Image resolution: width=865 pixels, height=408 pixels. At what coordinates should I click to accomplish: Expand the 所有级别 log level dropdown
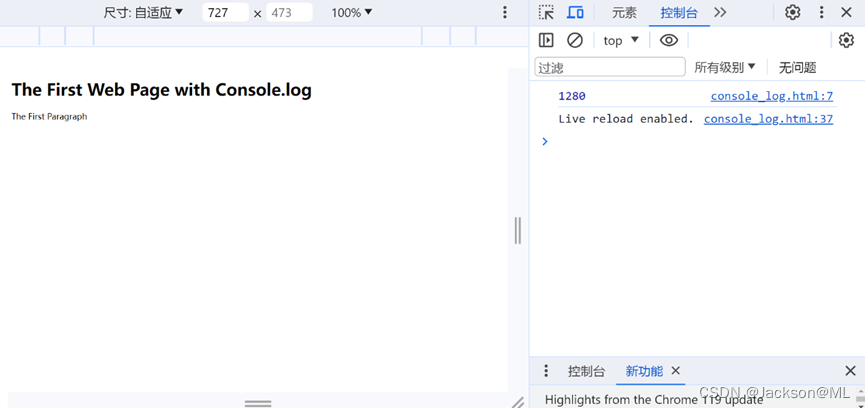pos(725,67)
